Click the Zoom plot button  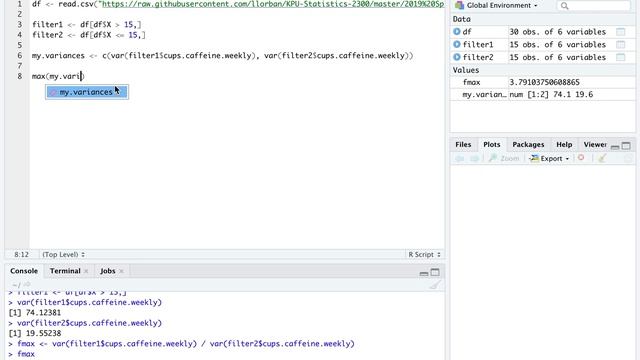(x=504, y=158)
